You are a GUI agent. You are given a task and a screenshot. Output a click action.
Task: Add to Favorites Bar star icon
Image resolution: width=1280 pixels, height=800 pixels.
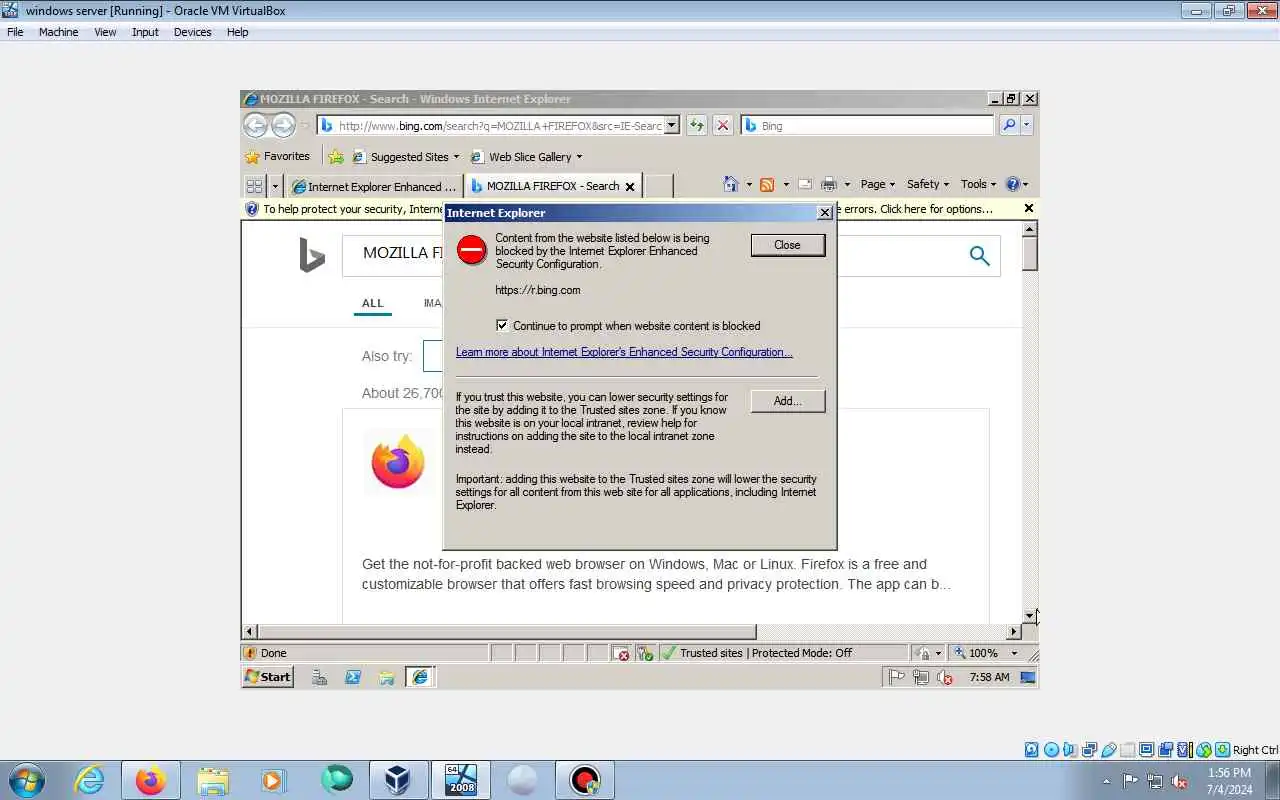coord(336,157)
